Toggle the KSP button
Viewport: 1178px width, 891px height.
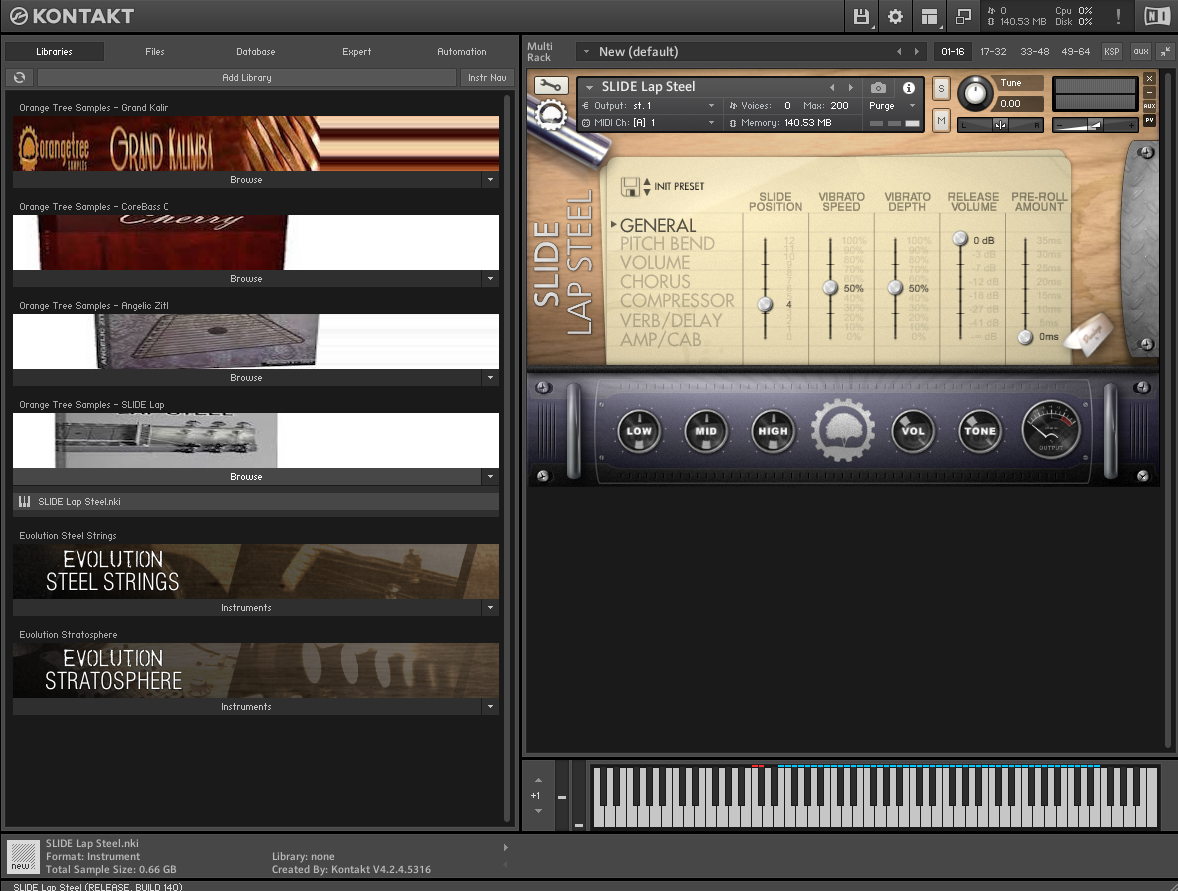[1111, 52]
